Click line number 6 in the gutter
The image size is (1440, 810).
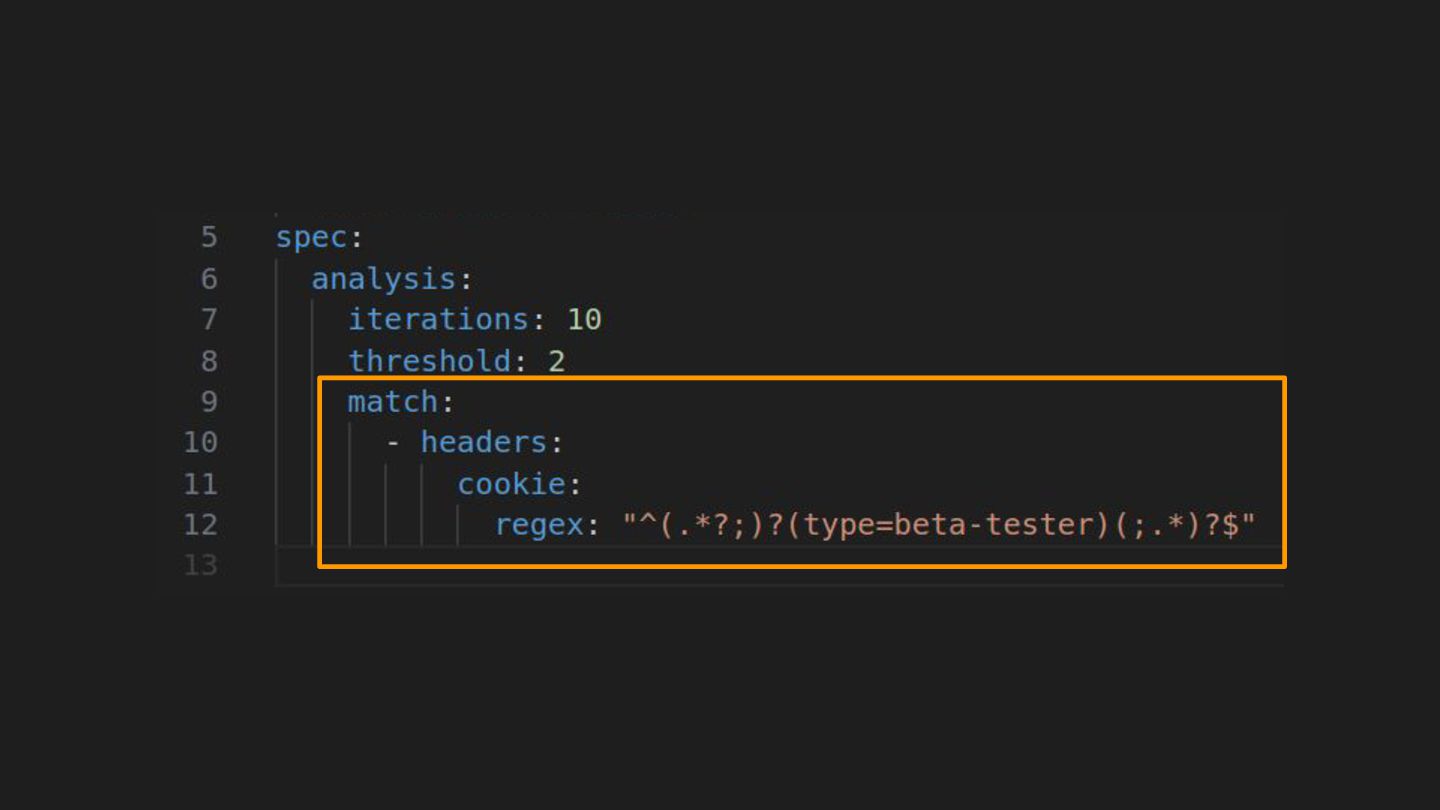point(208,278)
